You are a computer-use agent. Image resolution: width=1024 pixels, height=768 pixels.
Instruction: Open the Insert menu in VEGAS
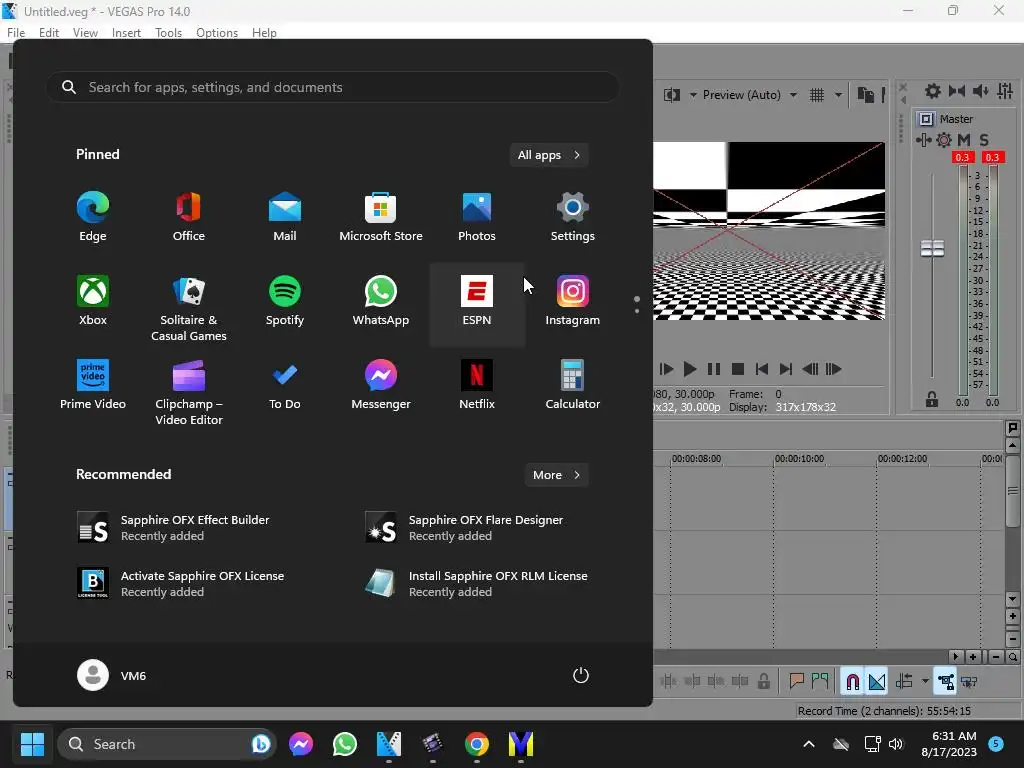coord(126,33)
